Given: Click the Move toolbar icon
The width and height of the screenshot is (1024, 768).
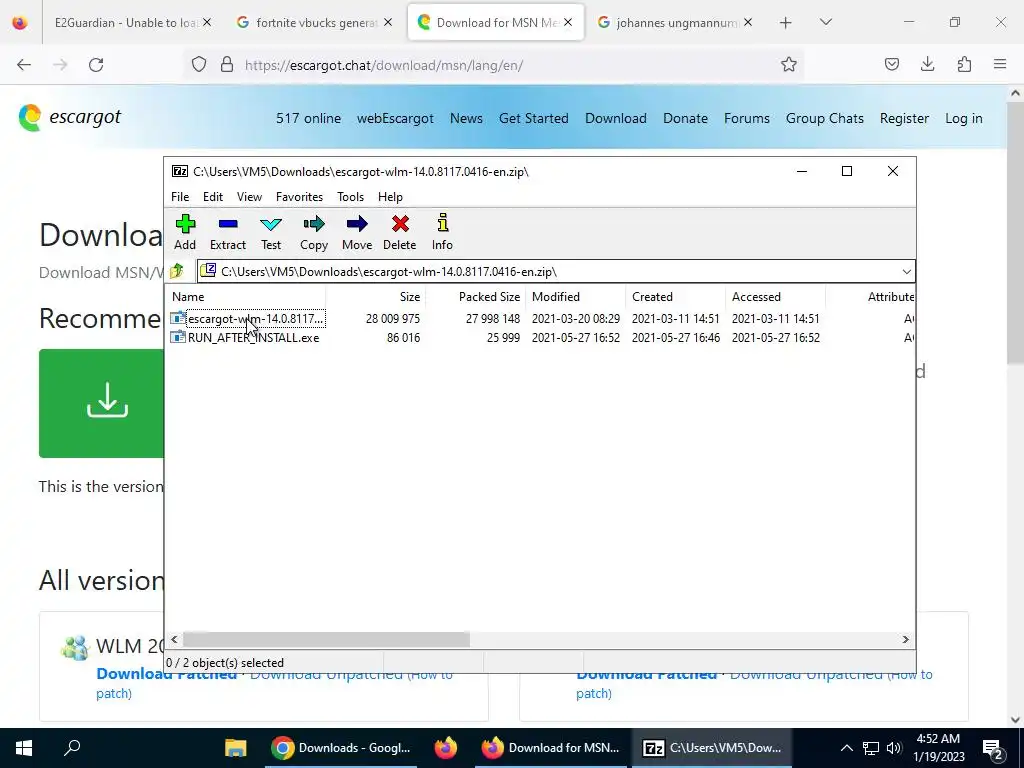Looking at the screenshot, I should (357, 232).
